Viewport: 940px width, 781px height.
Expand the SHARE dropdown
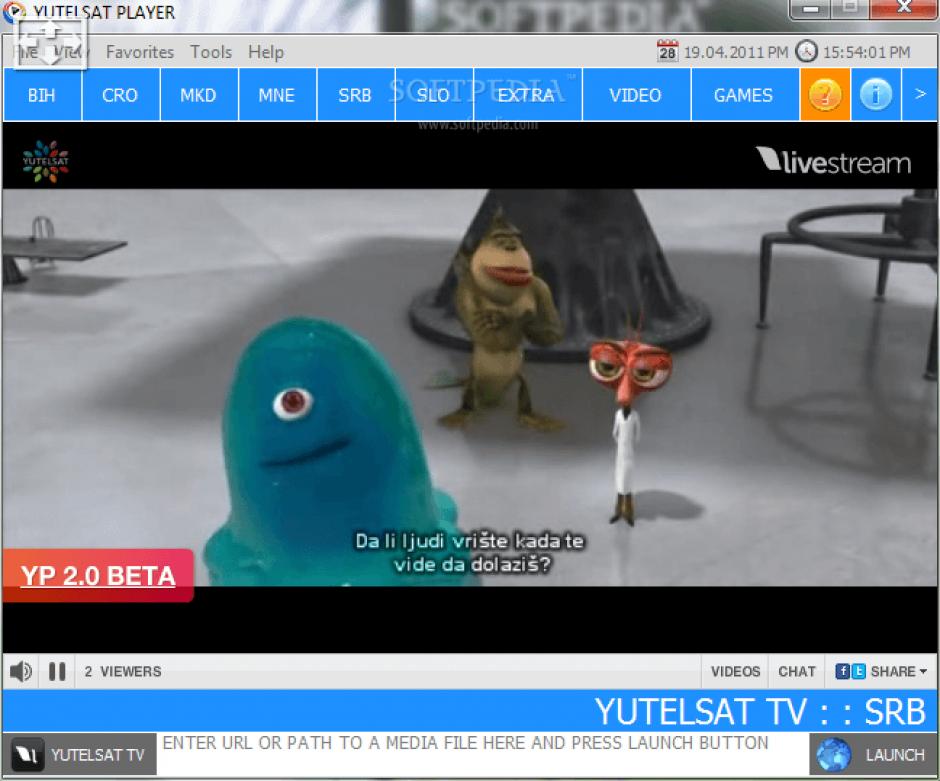899,671
